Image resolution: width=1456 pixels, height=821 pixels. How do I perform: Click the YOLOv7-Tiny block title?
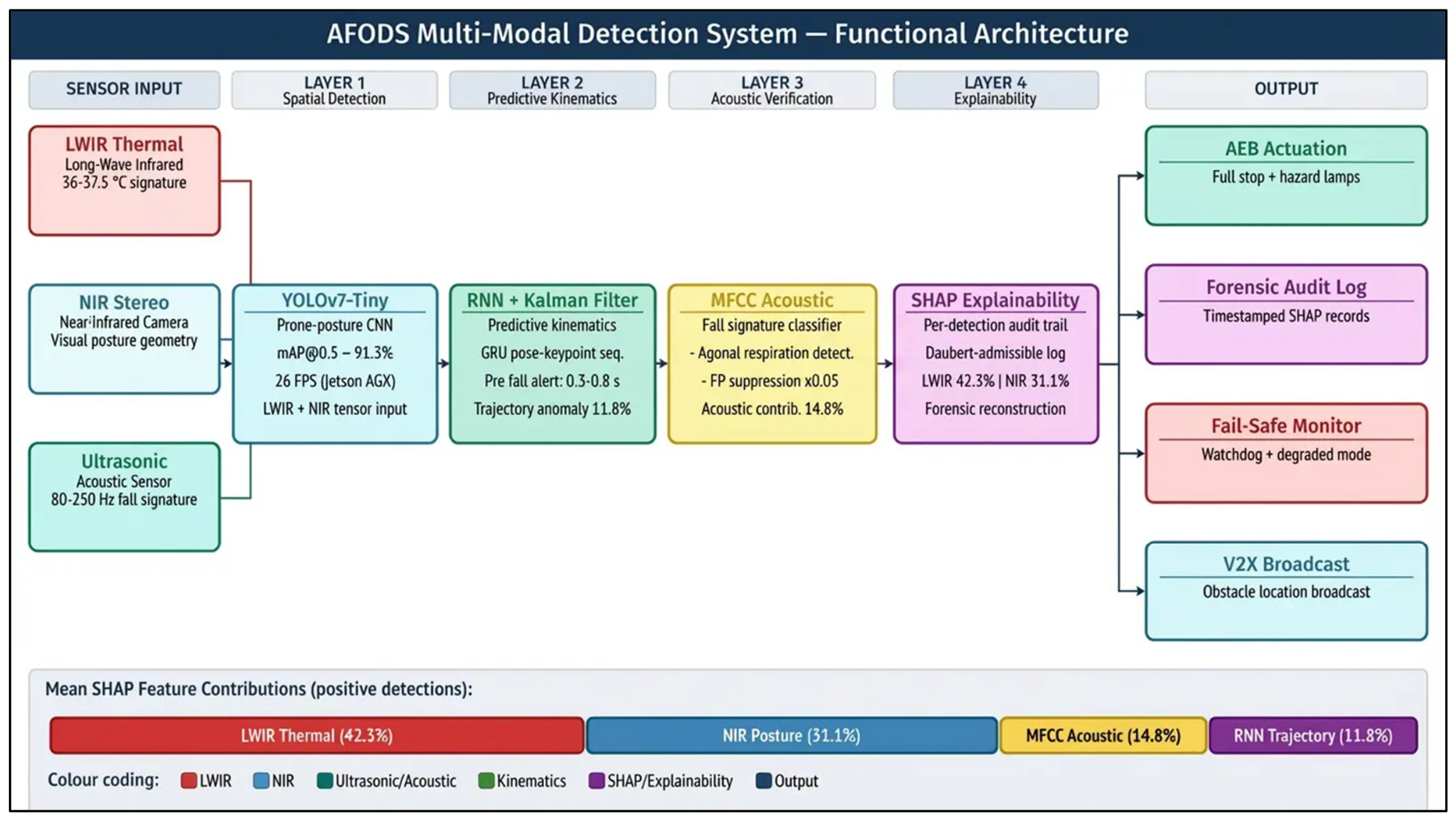tap(335, 300)
